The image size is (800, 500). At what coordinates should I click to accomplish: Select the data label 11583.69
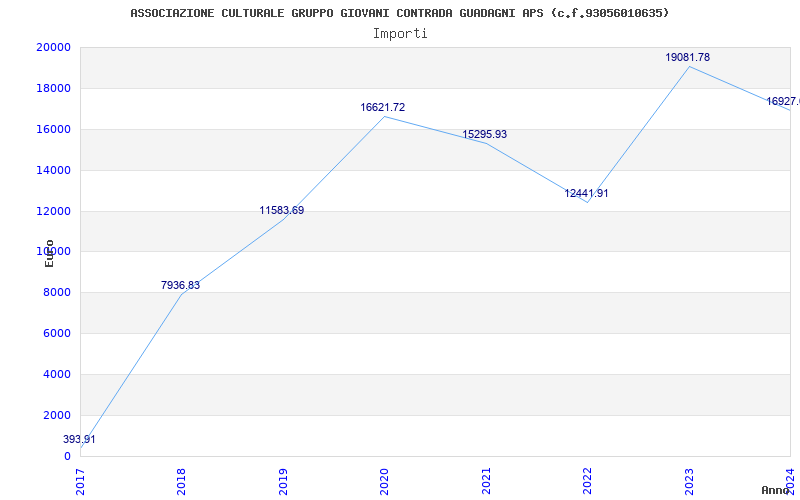click(x=282, y=210)
